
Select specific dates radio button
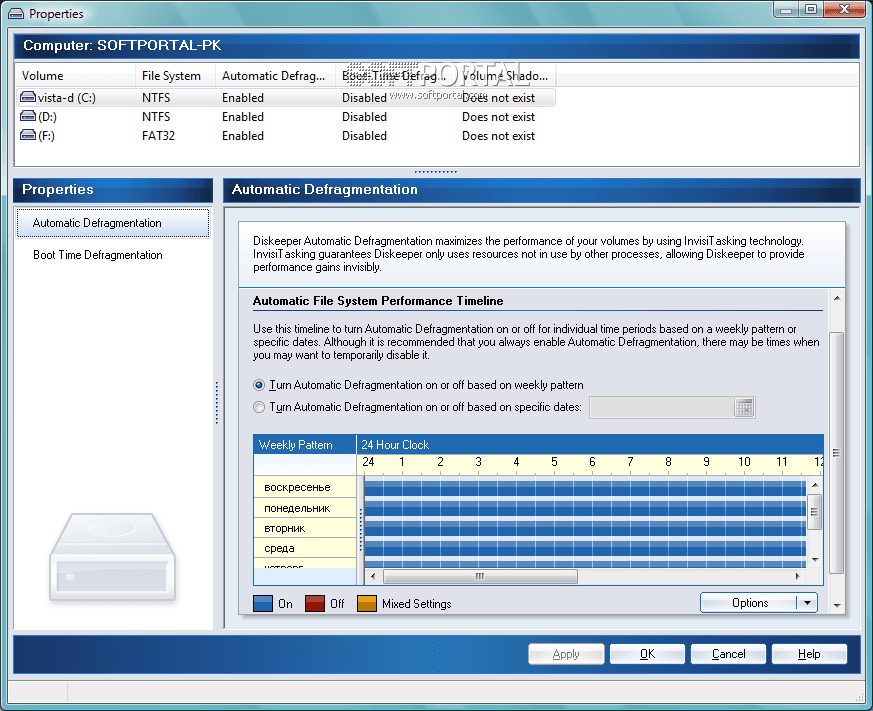(260, 407)
